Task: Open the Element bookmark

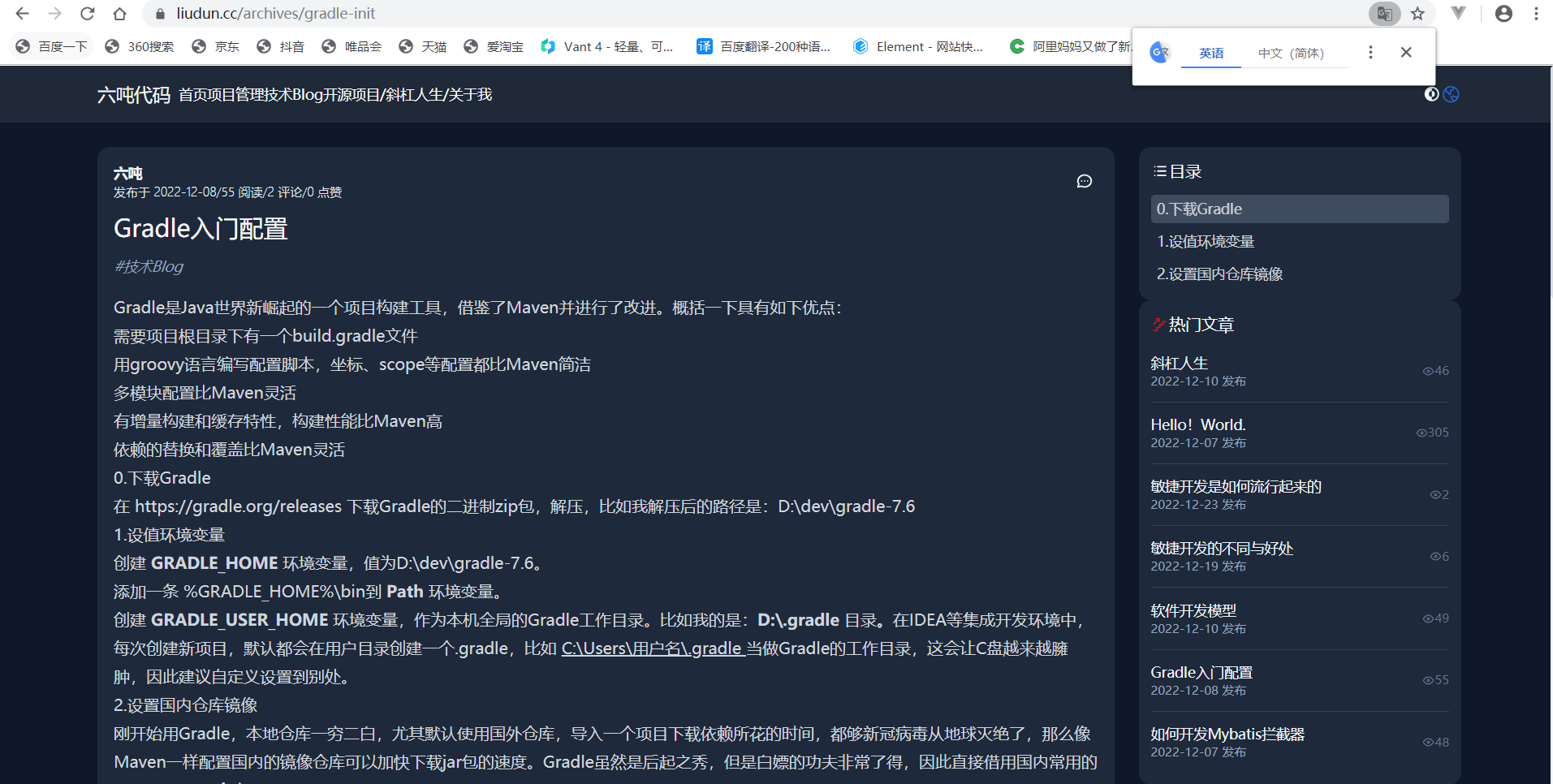Action: click(918, 47)
